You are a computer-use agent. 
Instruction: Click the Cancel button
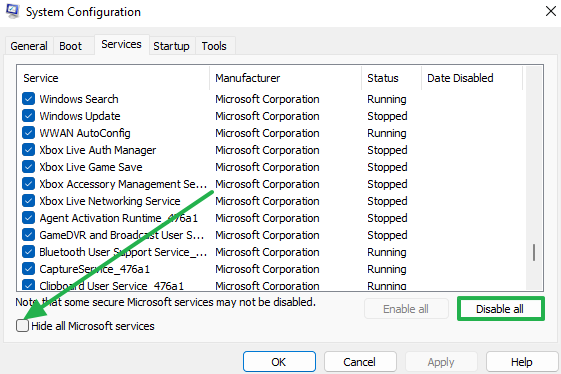(360, 362)
